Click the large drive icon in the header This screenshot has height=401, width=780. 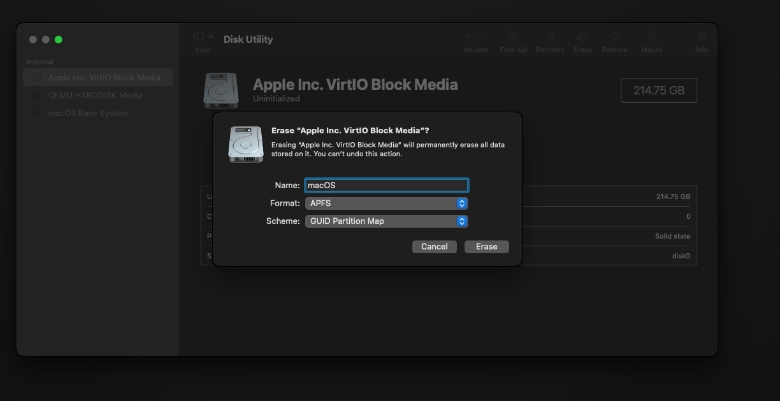point(222,89)
